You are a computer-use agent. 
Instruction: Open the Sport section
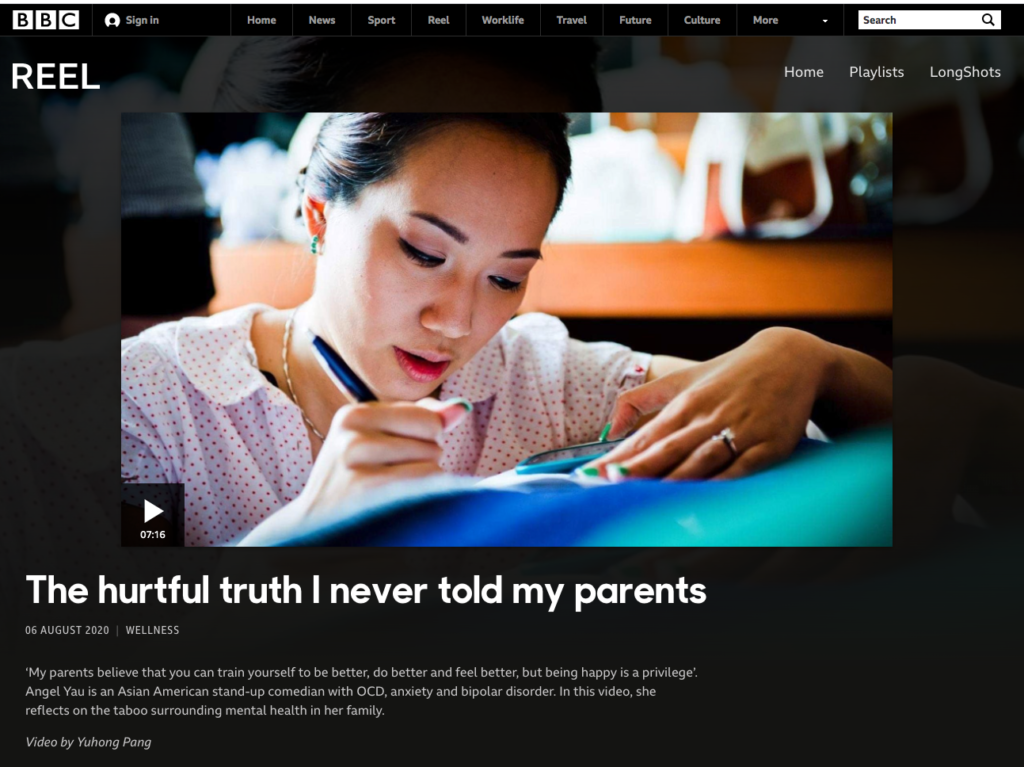(381, 20)
